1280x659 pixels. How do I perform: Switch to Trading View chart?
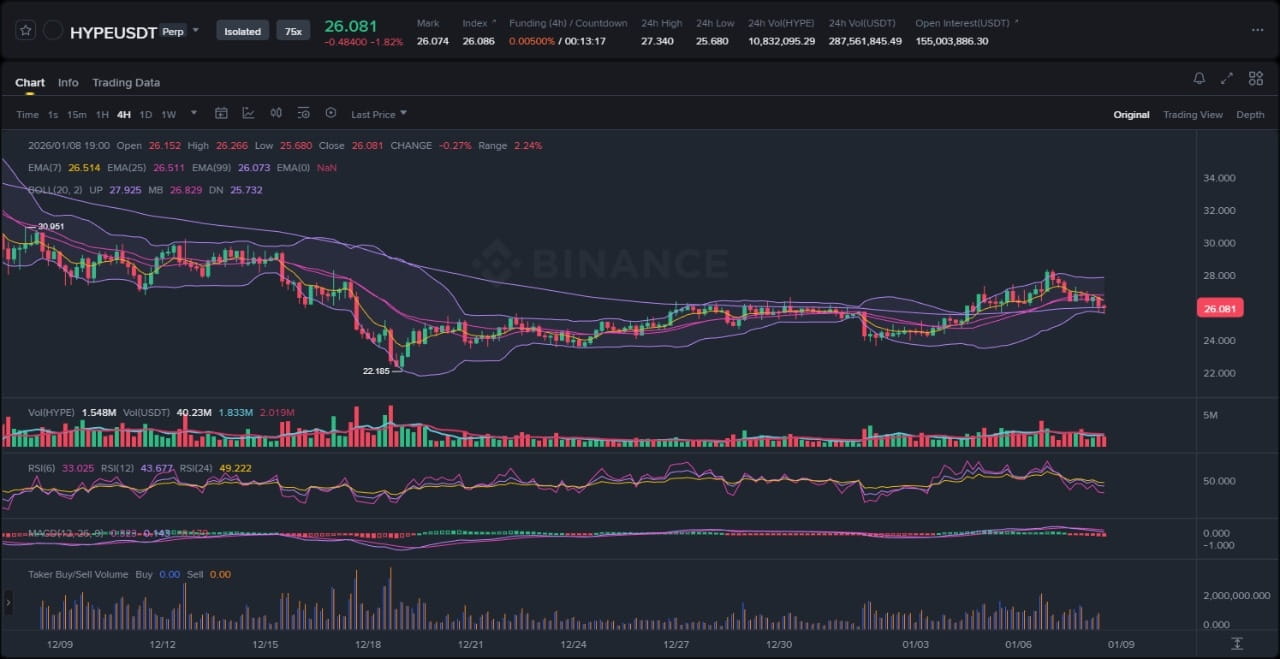click(1192, 114)
